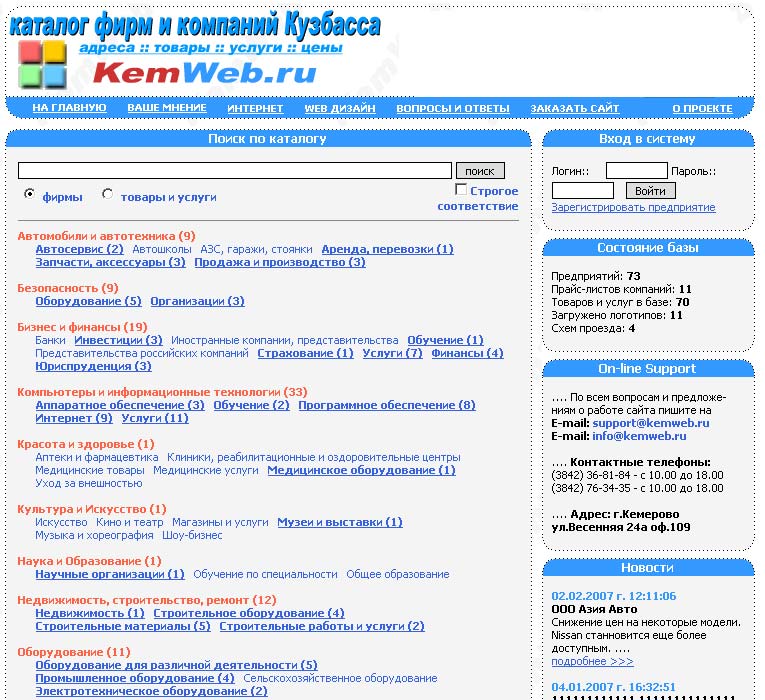
Task: Open category 'Автомобили и автотехника (9)'
Action: (106, 236)
